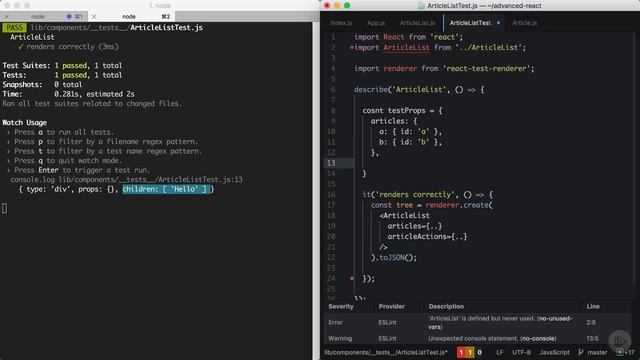Viewport: 640px width, 360px height.
Task: Open the line ending LF selector
Action: coord(500,352)
